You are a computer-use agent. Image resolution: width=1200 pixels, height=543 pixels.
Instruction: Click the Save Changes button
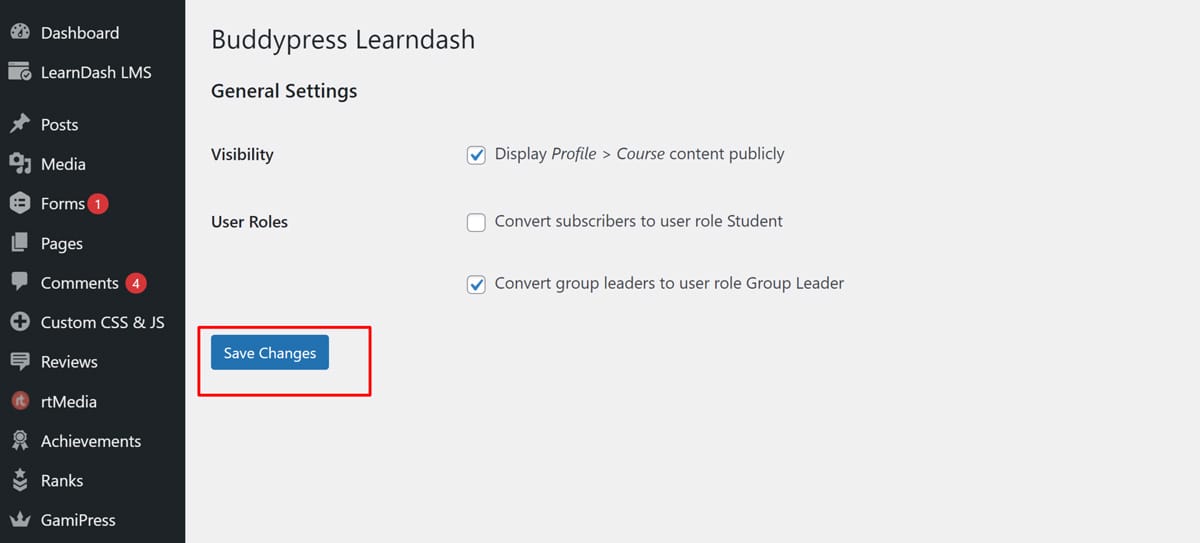point(269,353)
